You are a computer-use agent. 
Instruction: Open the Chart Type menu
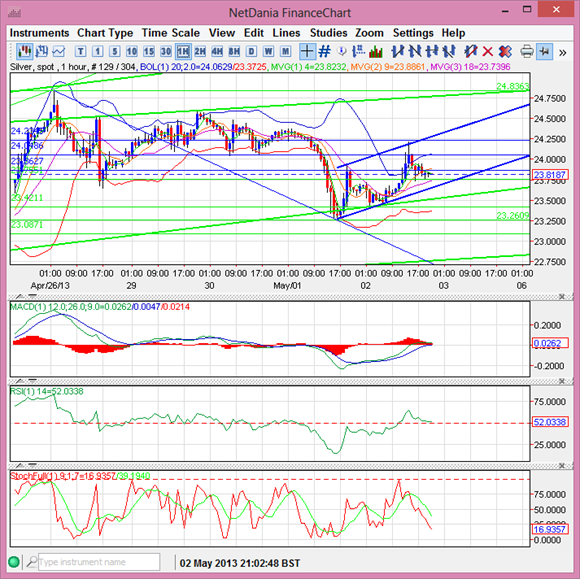[x=105, y=33]
